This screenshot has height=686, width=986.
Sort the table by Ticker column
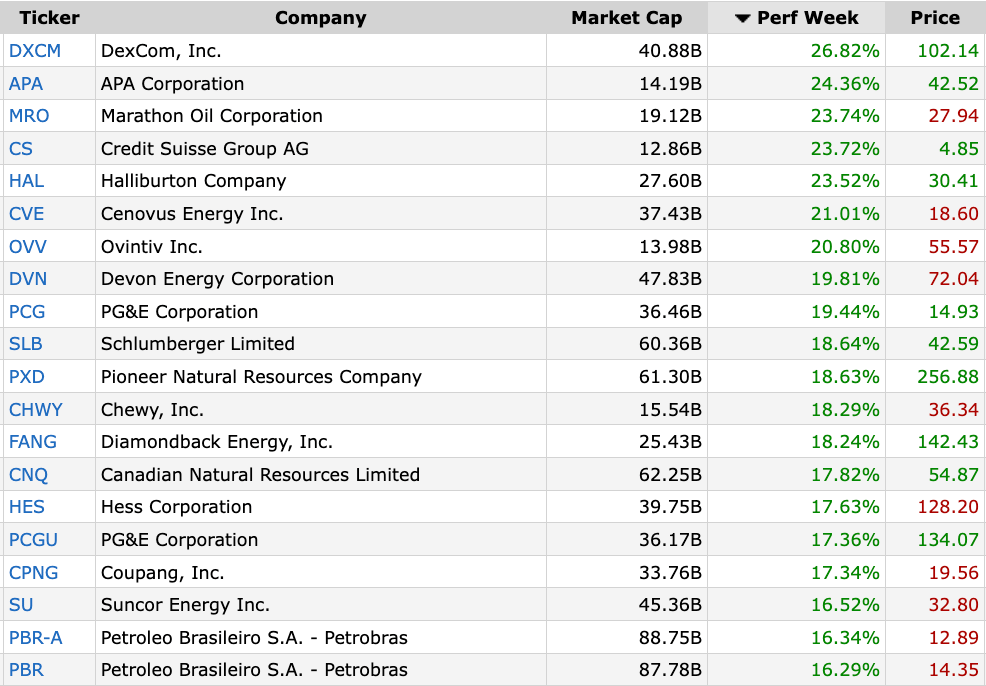pyautogui.click(x=49, y=18)
